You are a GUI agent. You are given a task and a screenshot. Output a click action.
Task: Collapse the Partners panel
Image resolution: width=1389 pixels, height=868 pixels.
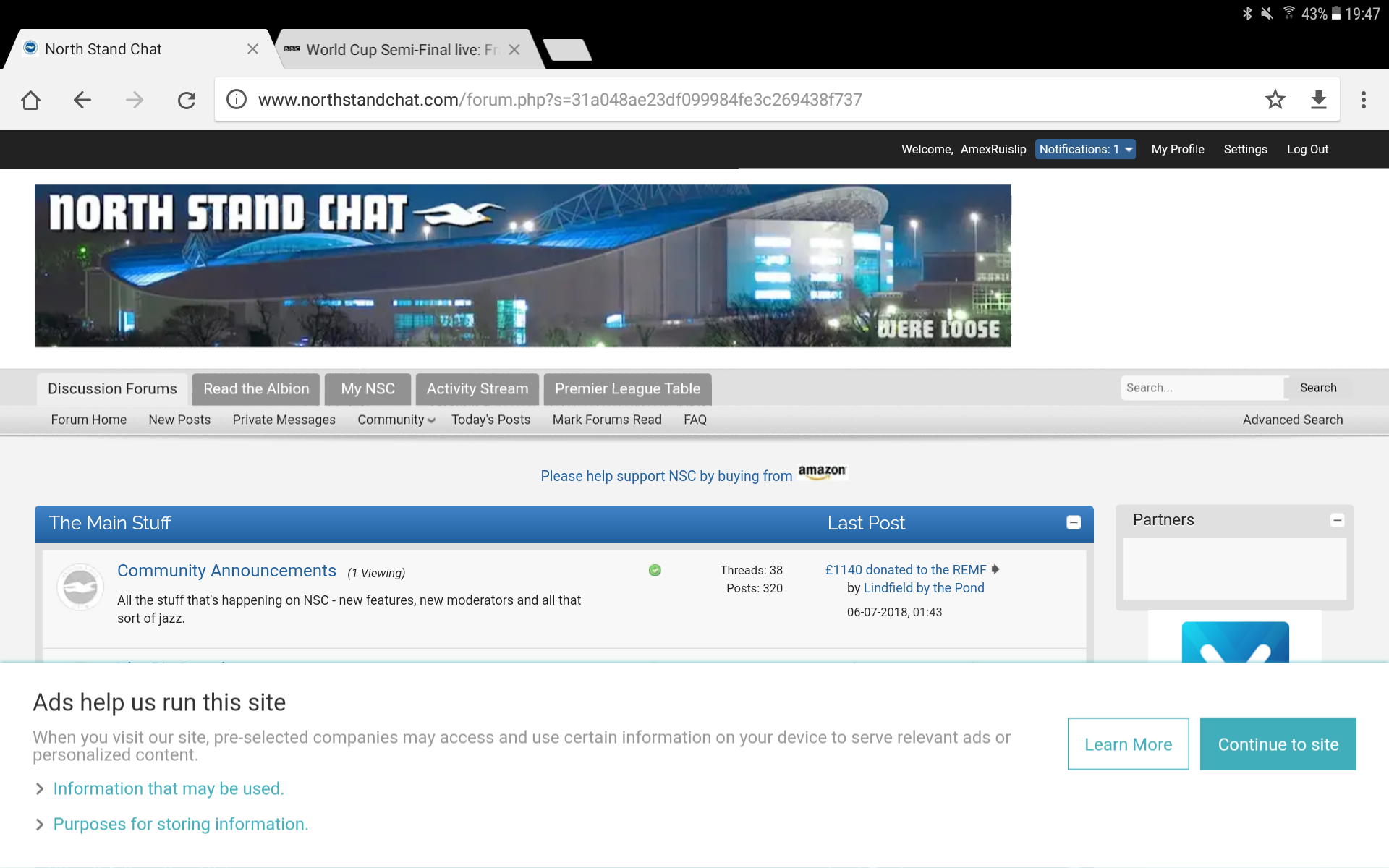pyautogui.click(x=1337, y=520)
